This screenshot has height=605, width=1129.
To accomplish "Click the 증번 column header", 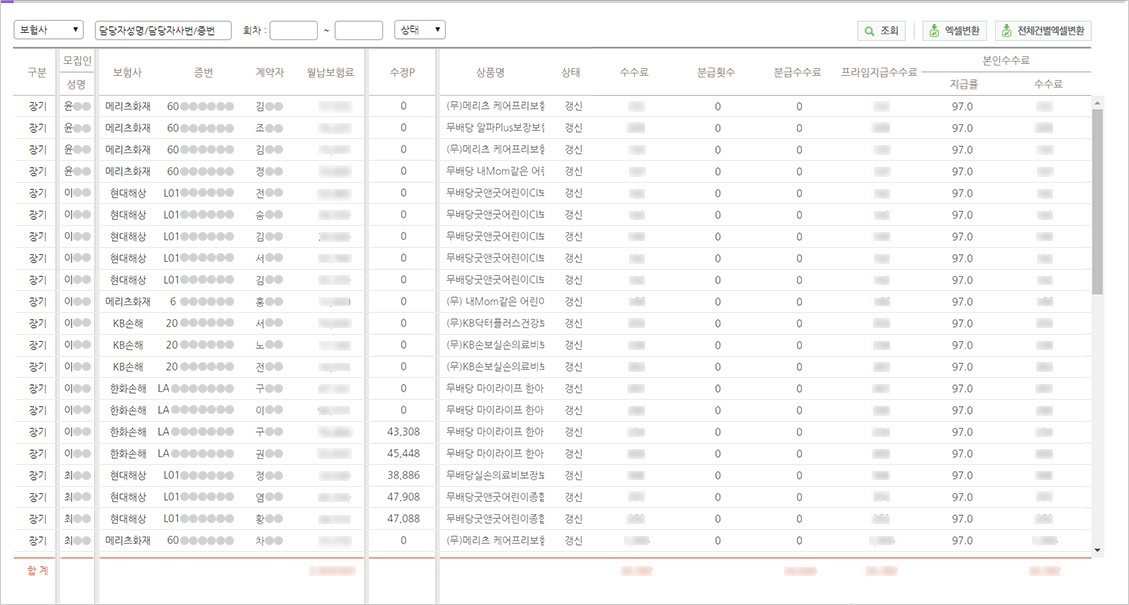I will tap(204, 72).
